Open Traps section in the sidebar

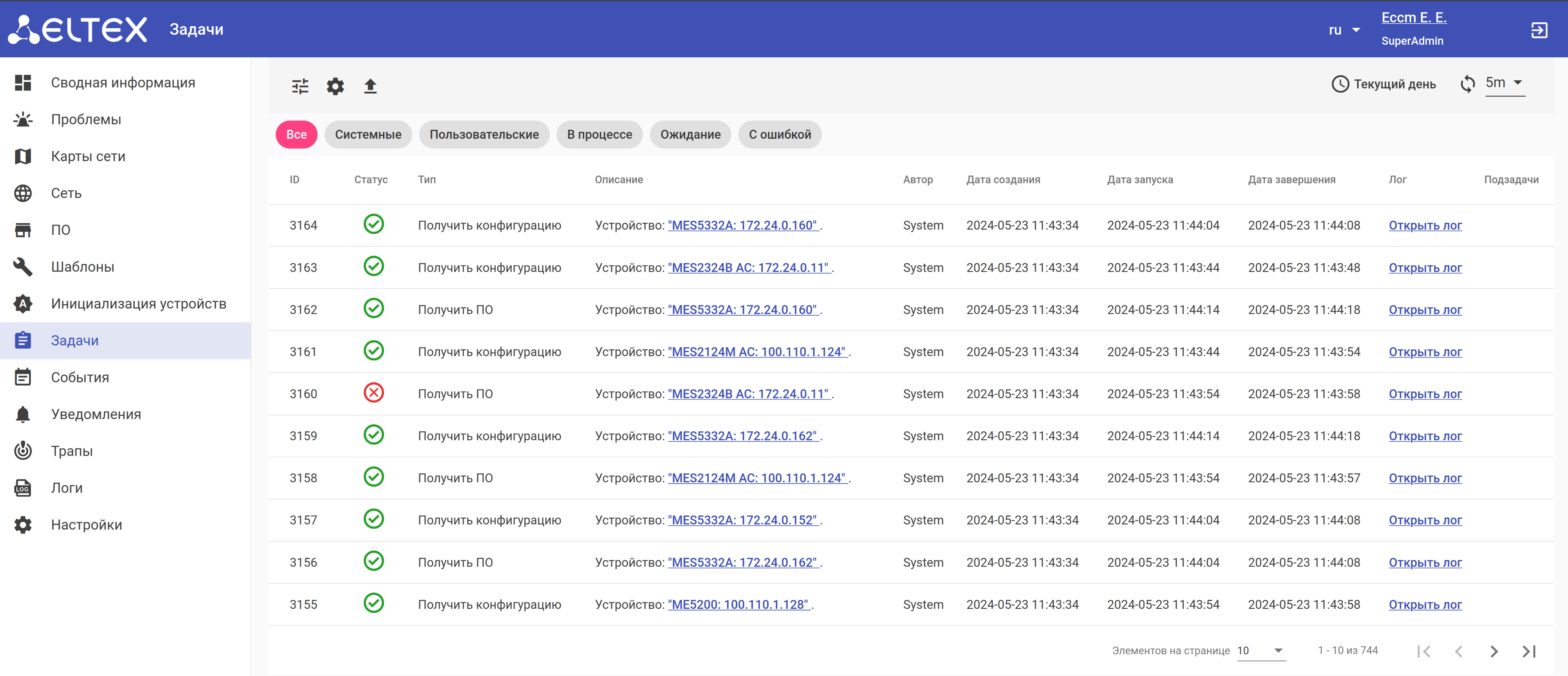coord(72,451)
